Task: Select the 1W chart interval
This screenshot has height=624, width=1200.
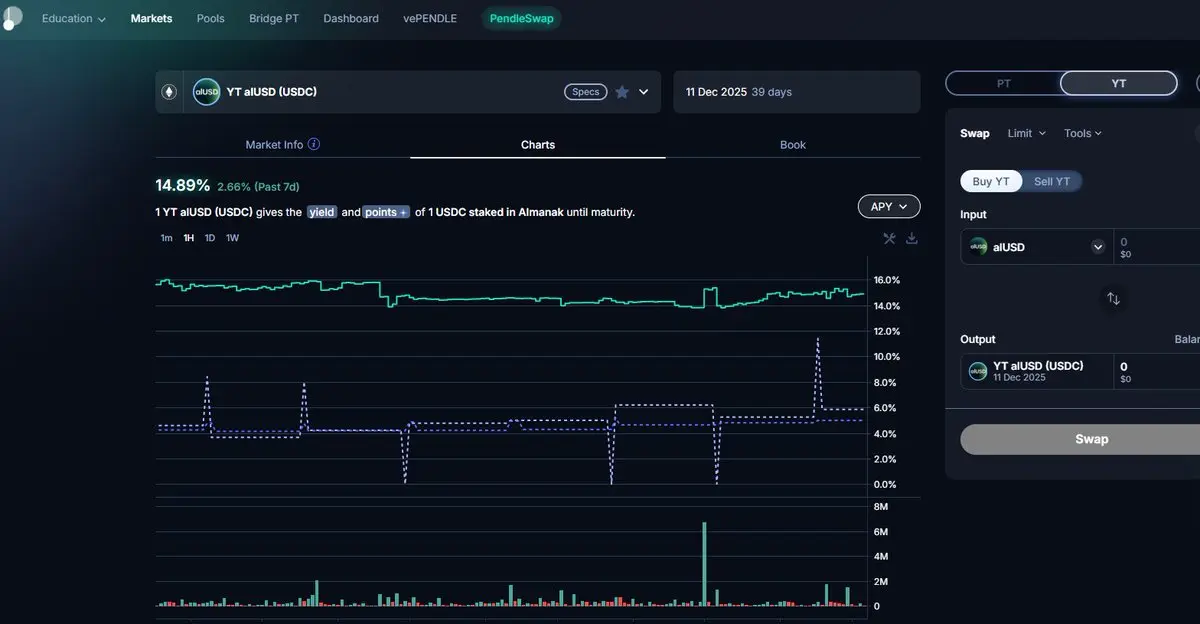Action: coord(232,238)
